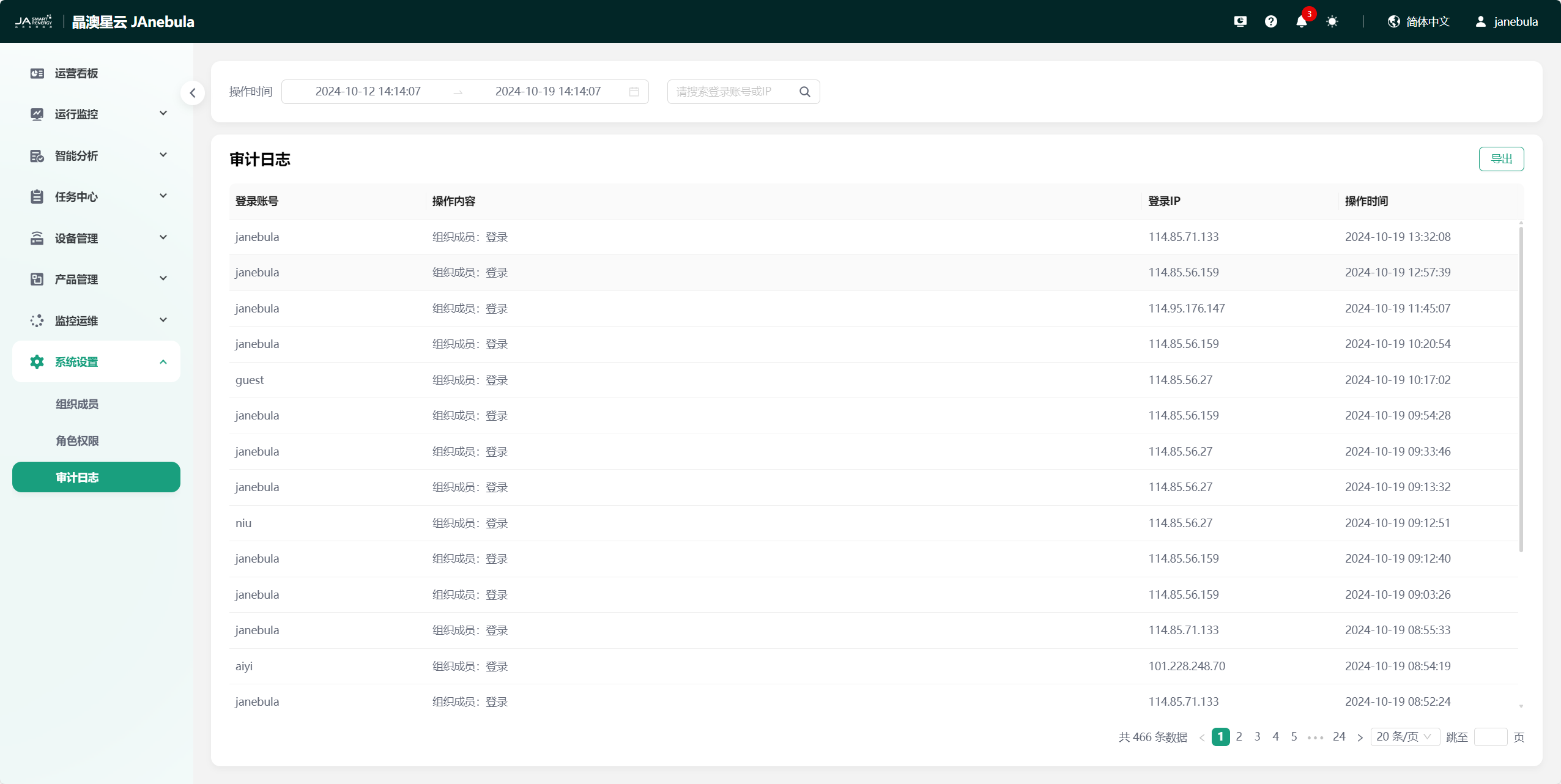1561x784 pixels.
Task: Click the notification bell icon
Action: 1301,22
